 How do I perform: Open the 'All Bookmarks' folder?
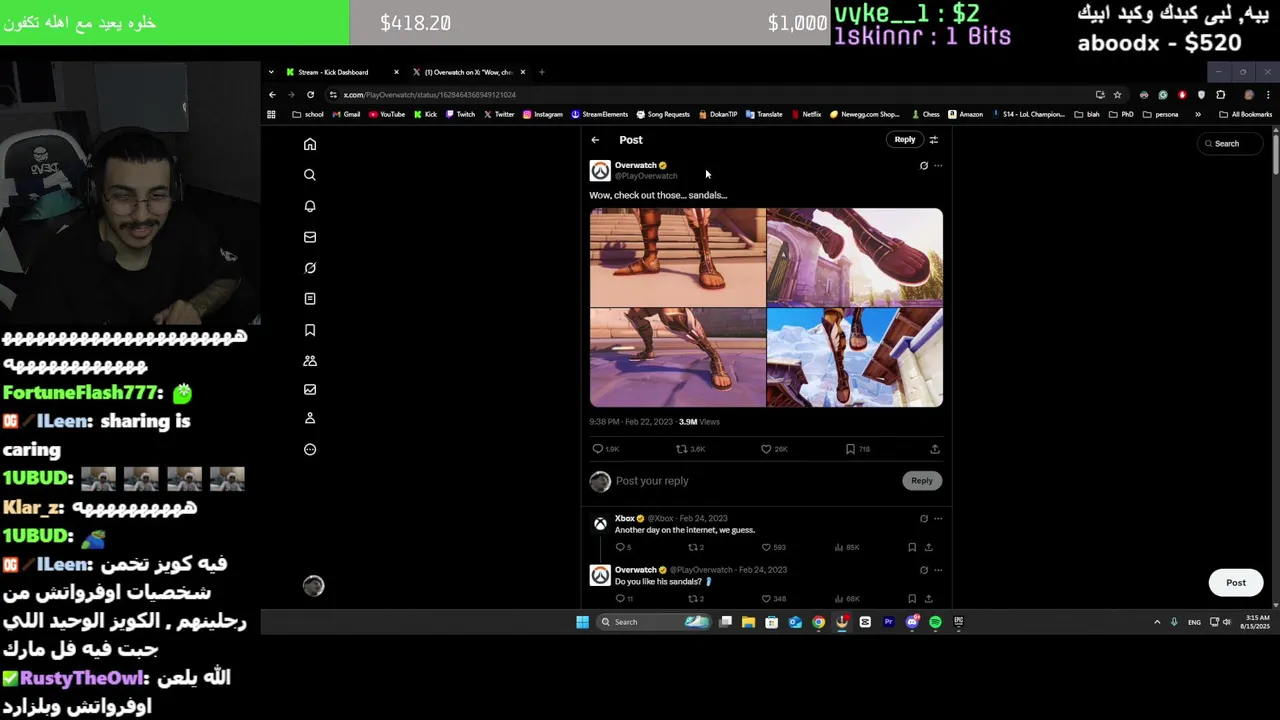1245,115
